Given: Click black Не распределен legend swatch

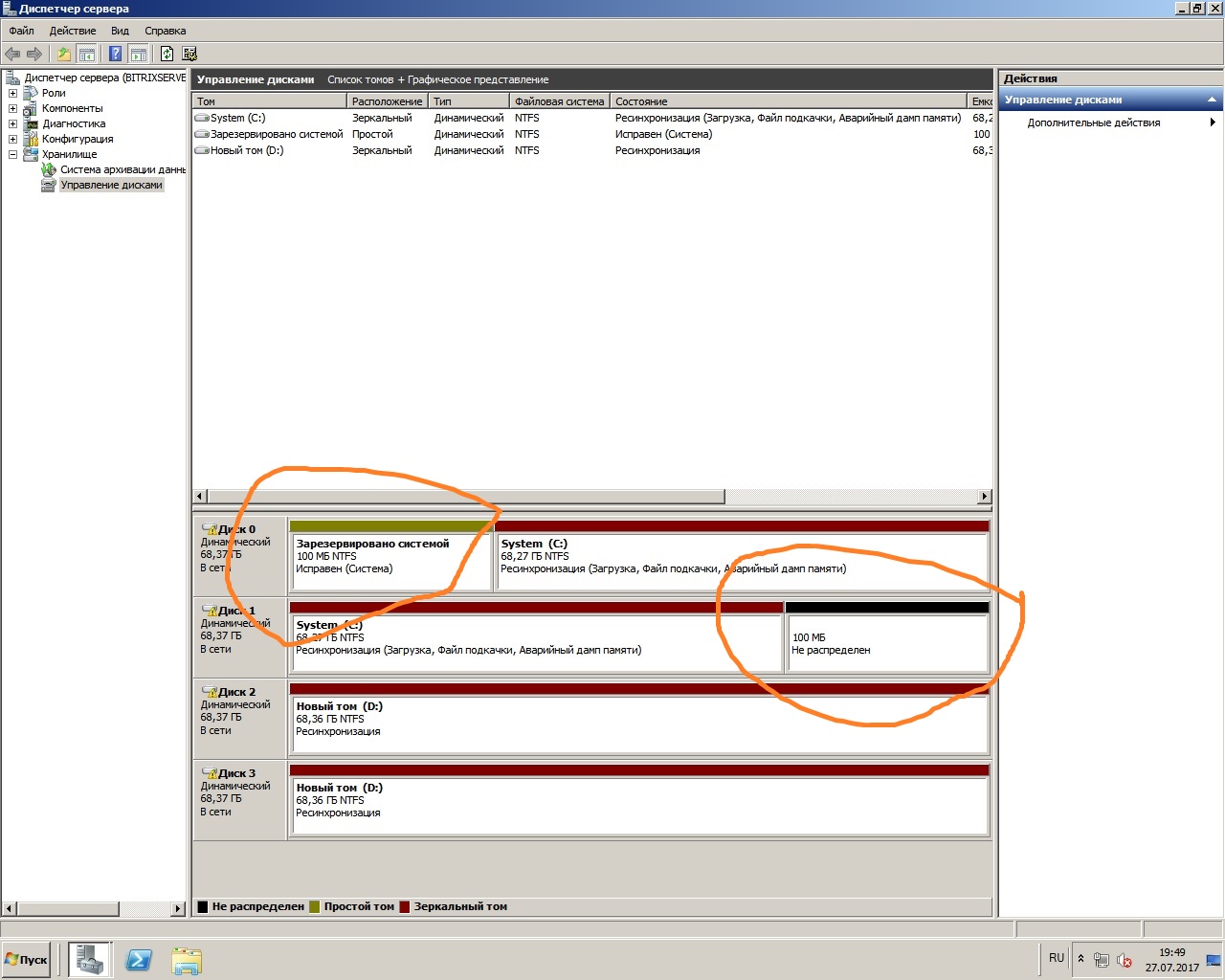Looking at the screenshot, I should tap(202, 906).
